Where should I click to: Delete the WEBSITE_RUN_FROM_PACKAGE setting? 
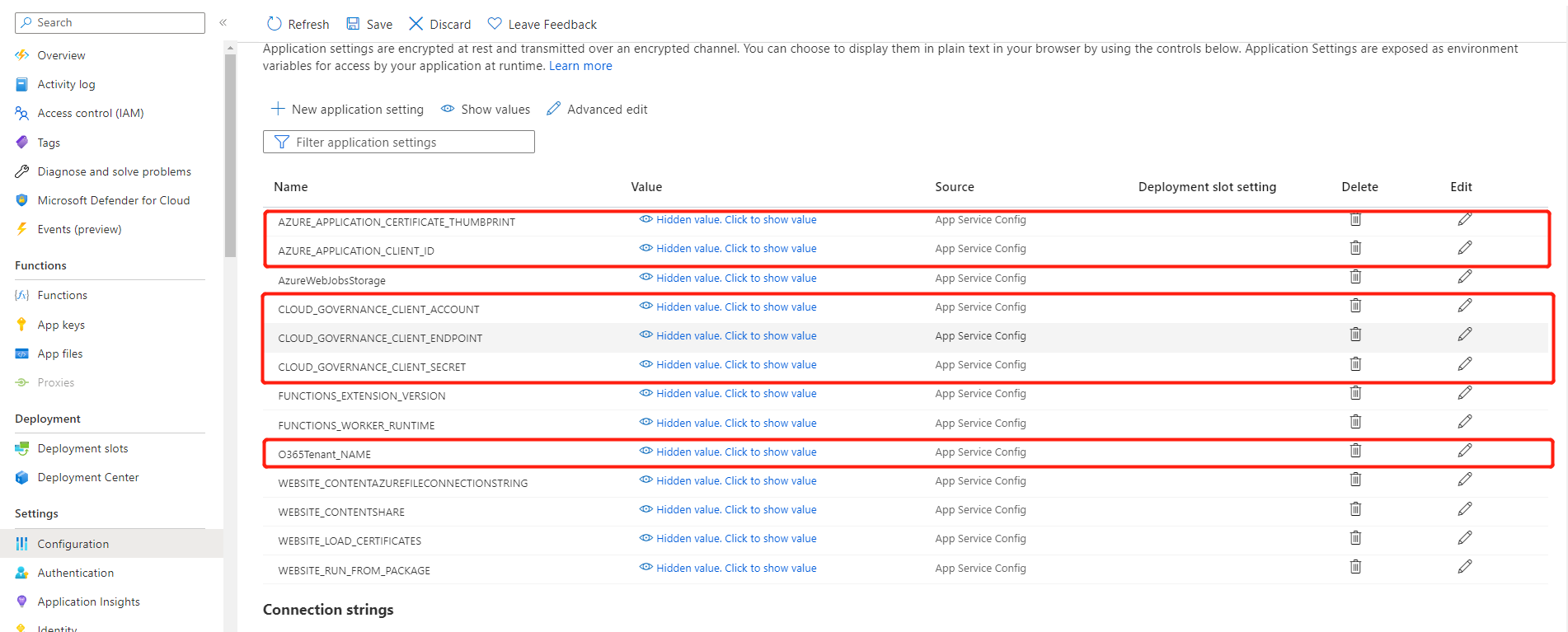tap(1355, 567)
